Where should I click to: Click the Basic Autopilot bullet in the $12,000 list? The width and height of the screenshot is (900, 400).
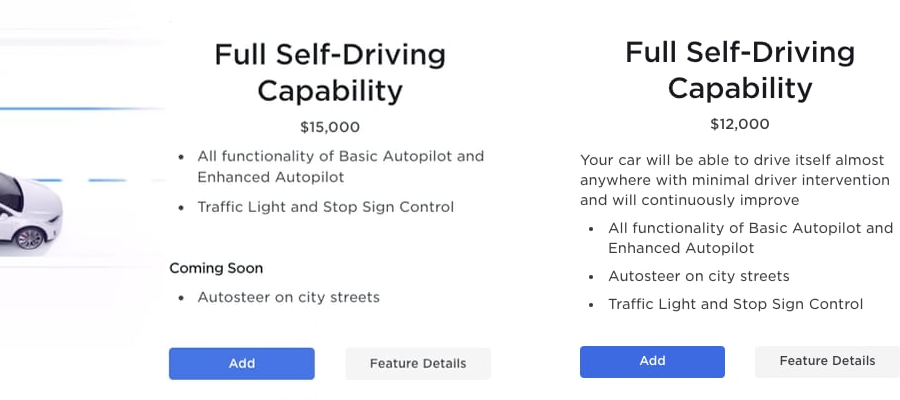click(x=751, y=238)
